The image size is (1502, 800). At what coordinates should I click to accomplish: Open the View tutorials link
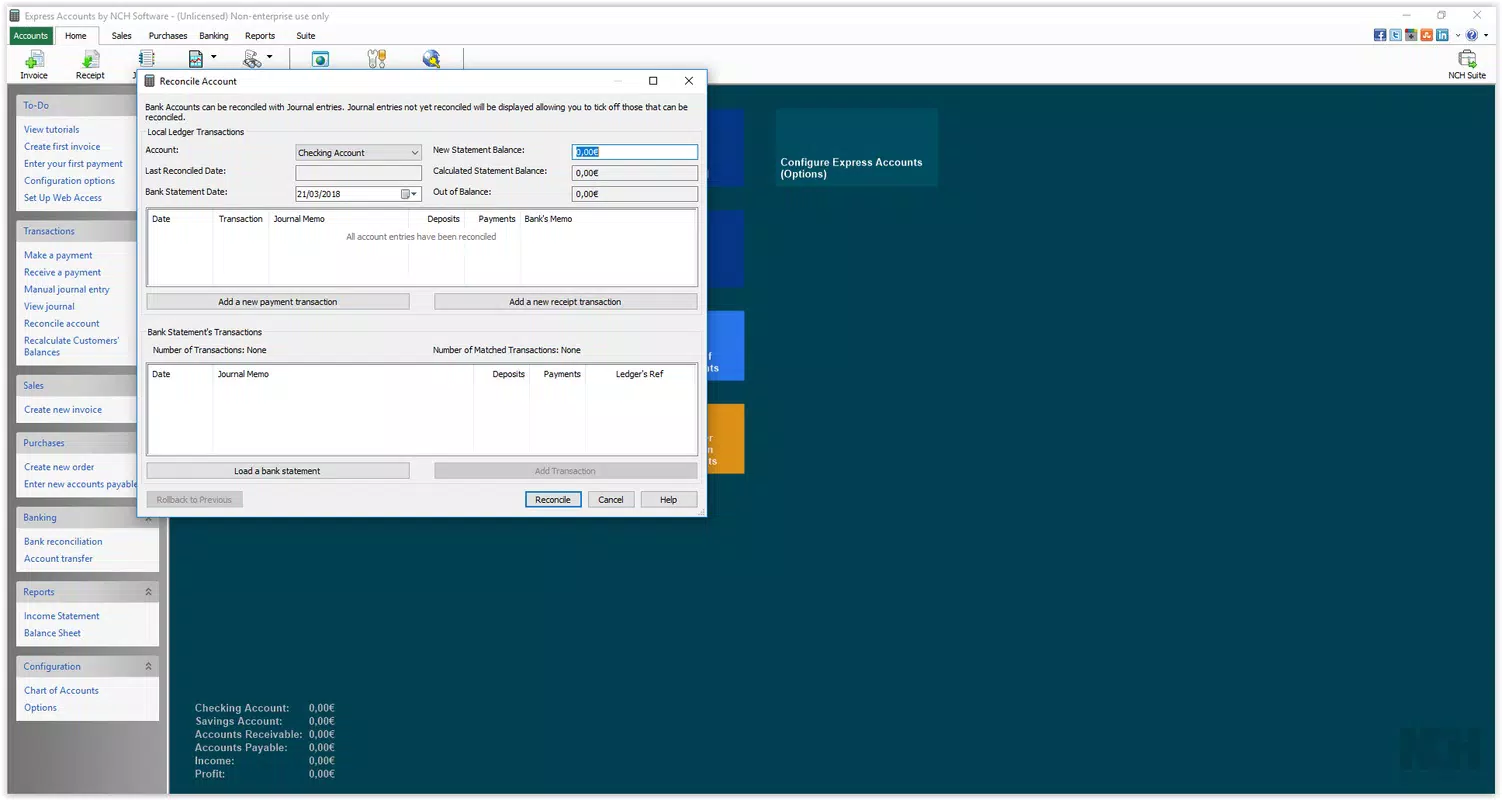[x=51, y=129]
